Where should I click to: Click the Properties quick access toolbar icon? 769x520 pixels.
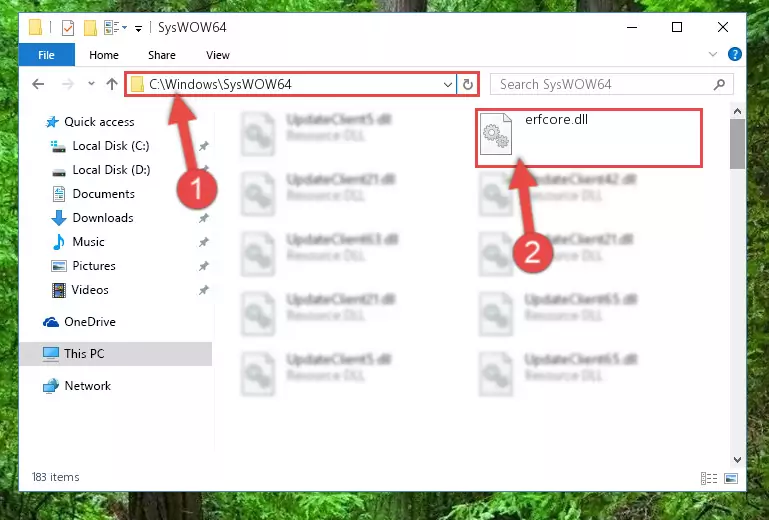pos(68,28)
